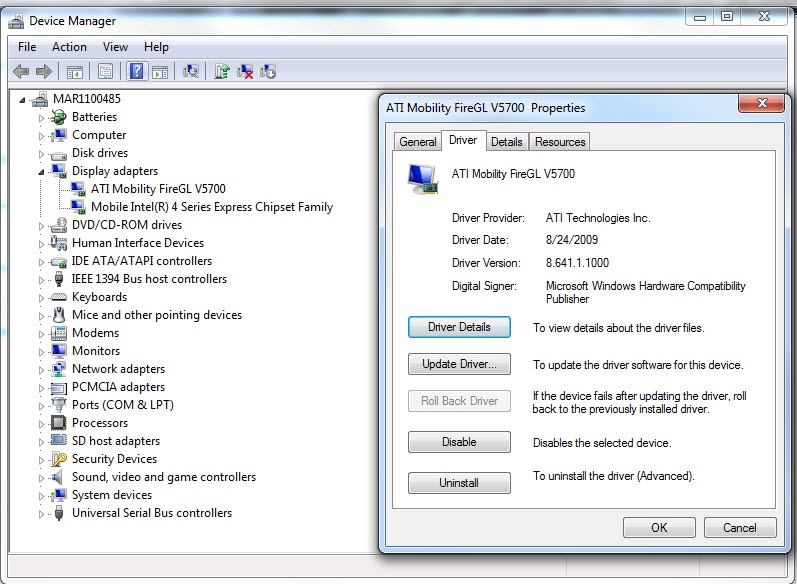Open the File menu
Screen dimensions: 797x584
[27, 47]
